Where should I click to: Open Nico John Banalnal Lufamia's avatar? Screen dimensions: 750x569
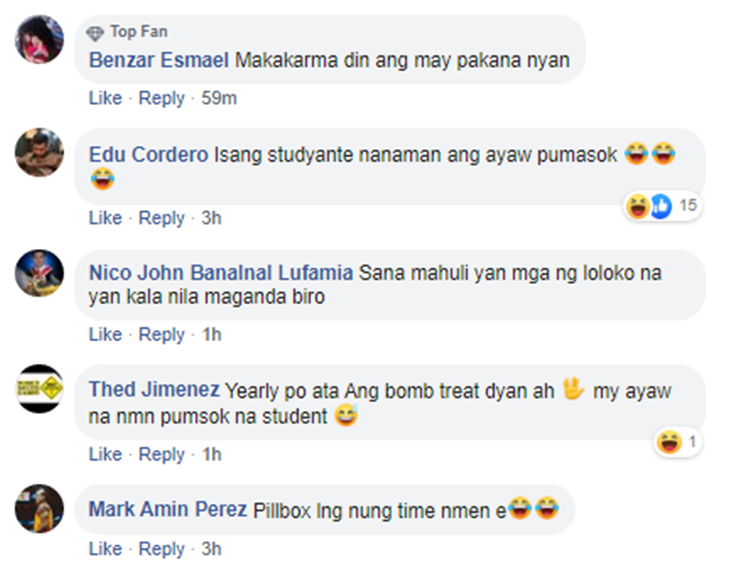tap(40, 271)
